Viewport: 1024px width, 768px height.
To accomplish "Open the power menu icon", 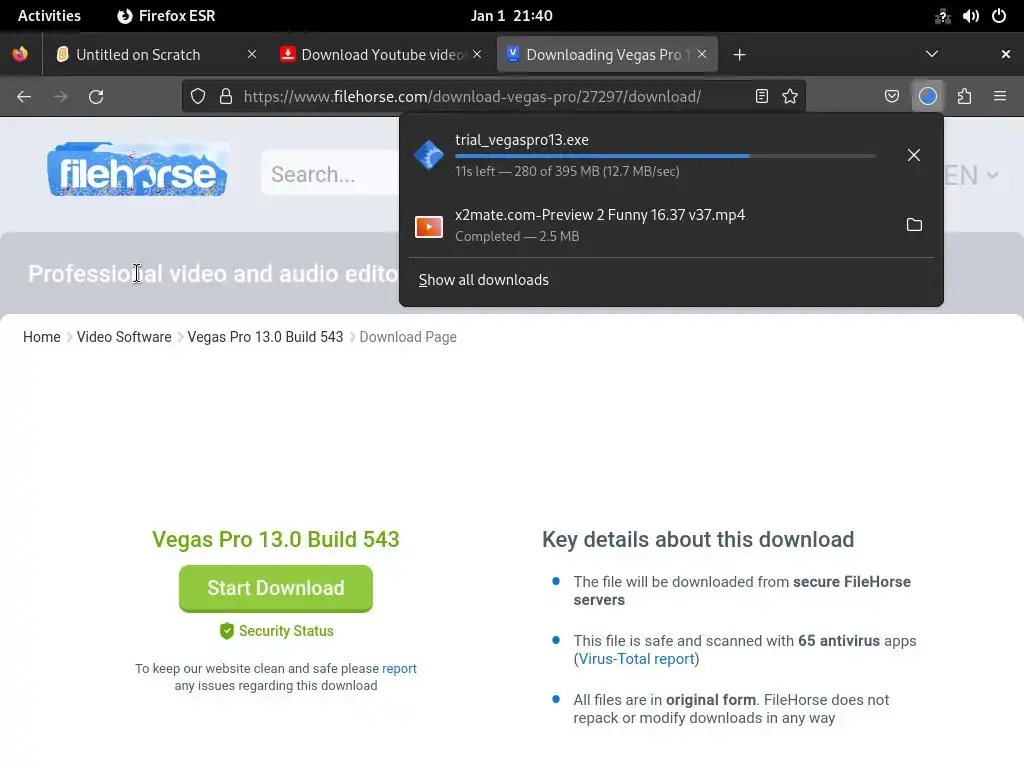I will (999, 16).
